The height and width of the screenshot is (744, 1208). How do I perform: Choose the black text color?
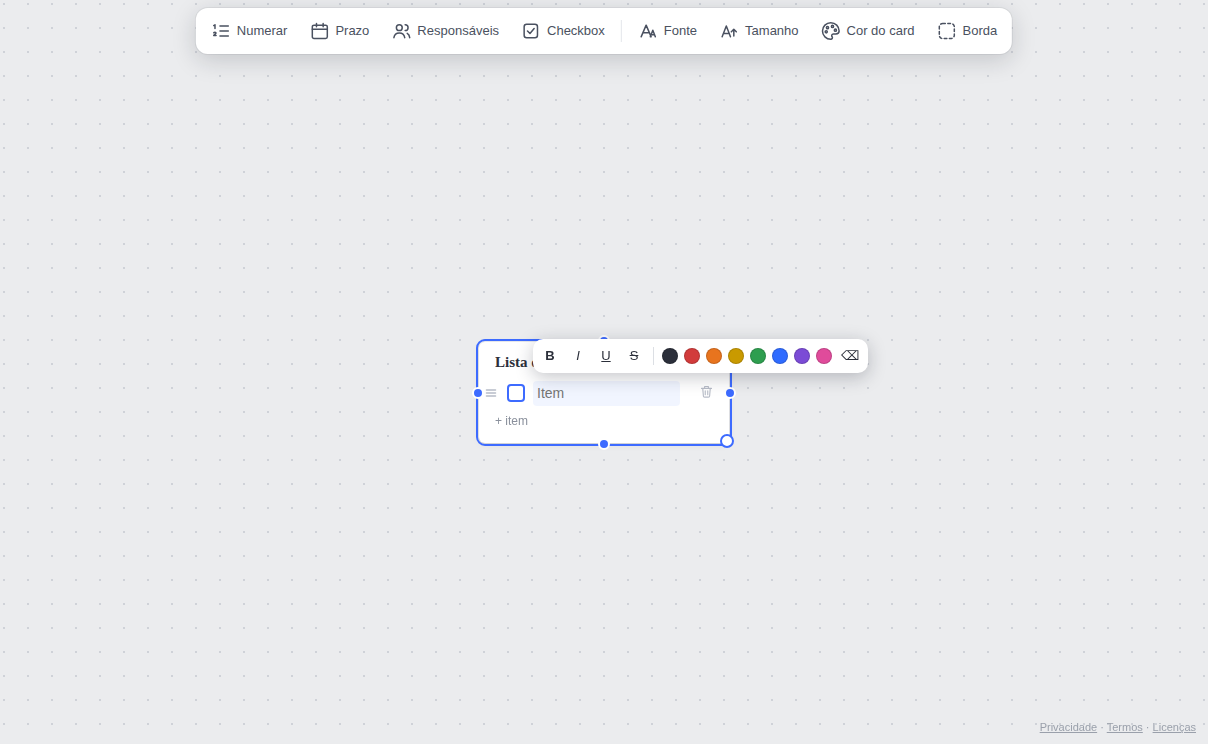click(670, 356)
